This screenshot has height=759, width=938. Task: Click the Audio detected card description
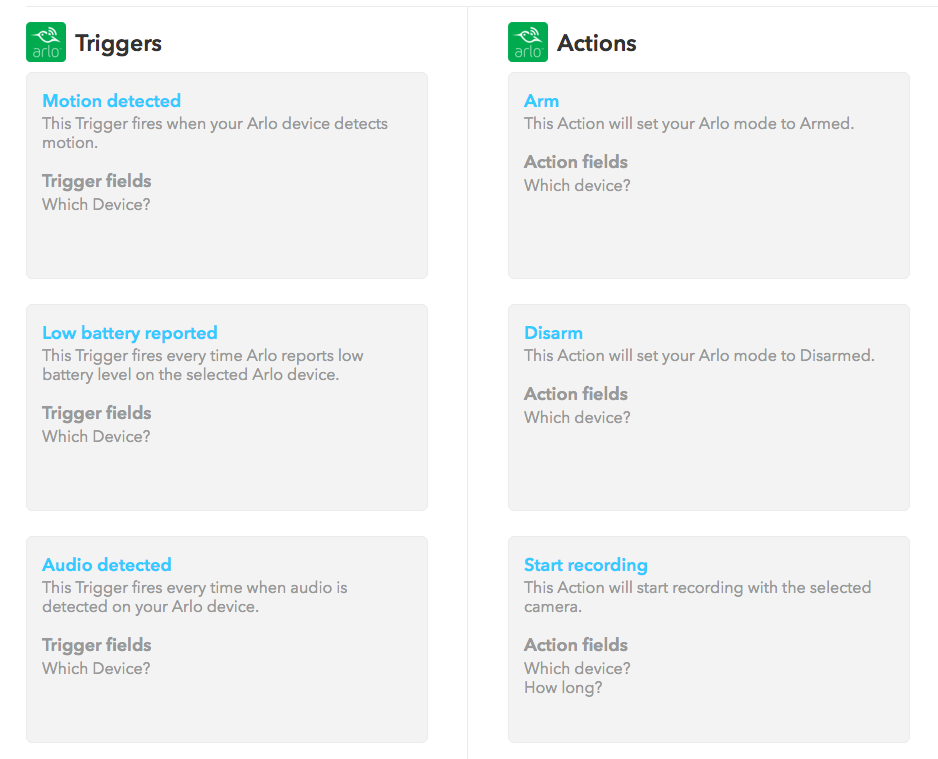(194, 597)
